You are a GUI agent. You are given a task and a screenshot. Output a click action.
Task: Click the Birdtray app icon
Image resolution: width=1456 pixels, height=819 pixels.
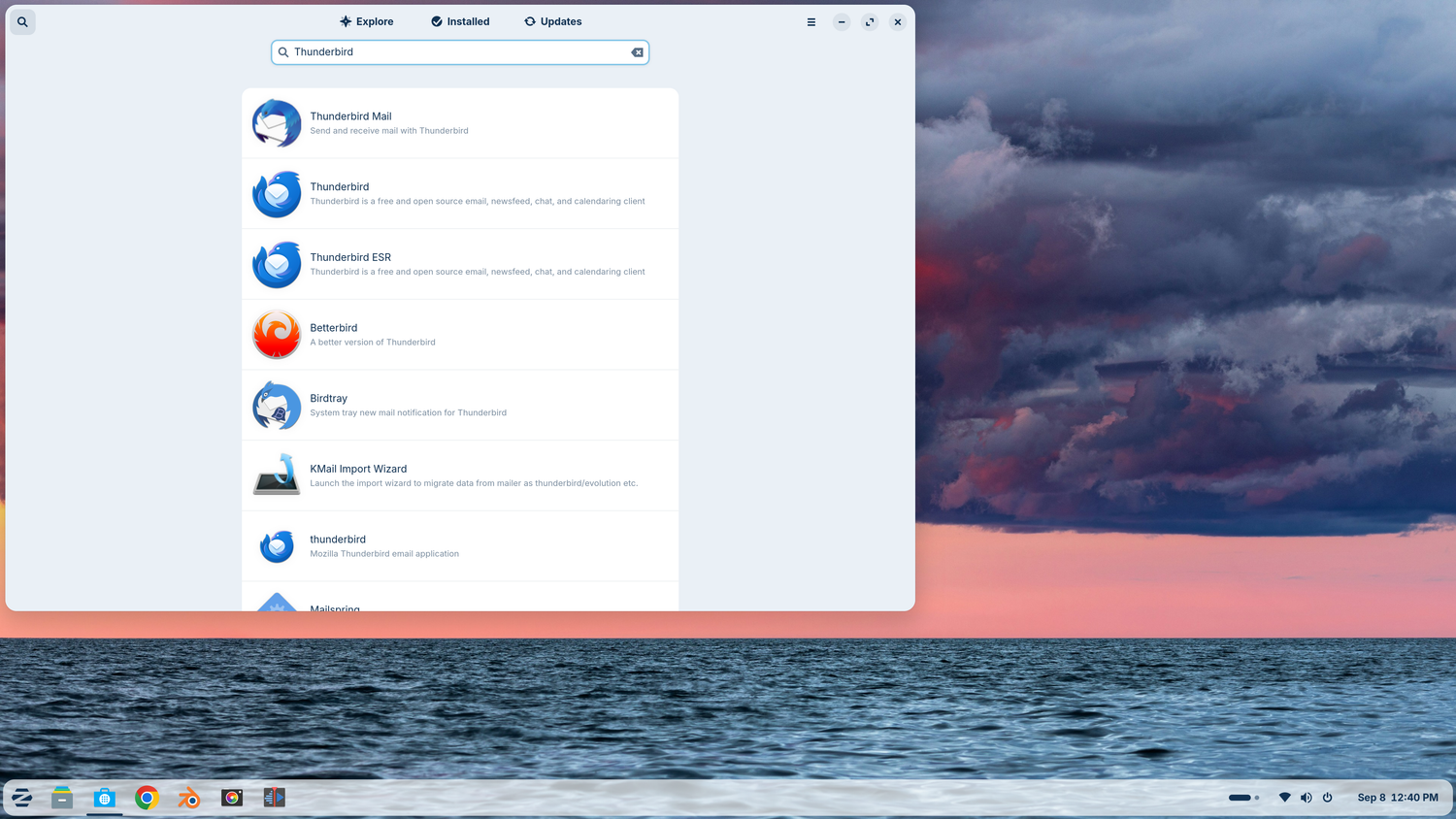[x=277, y=406]
